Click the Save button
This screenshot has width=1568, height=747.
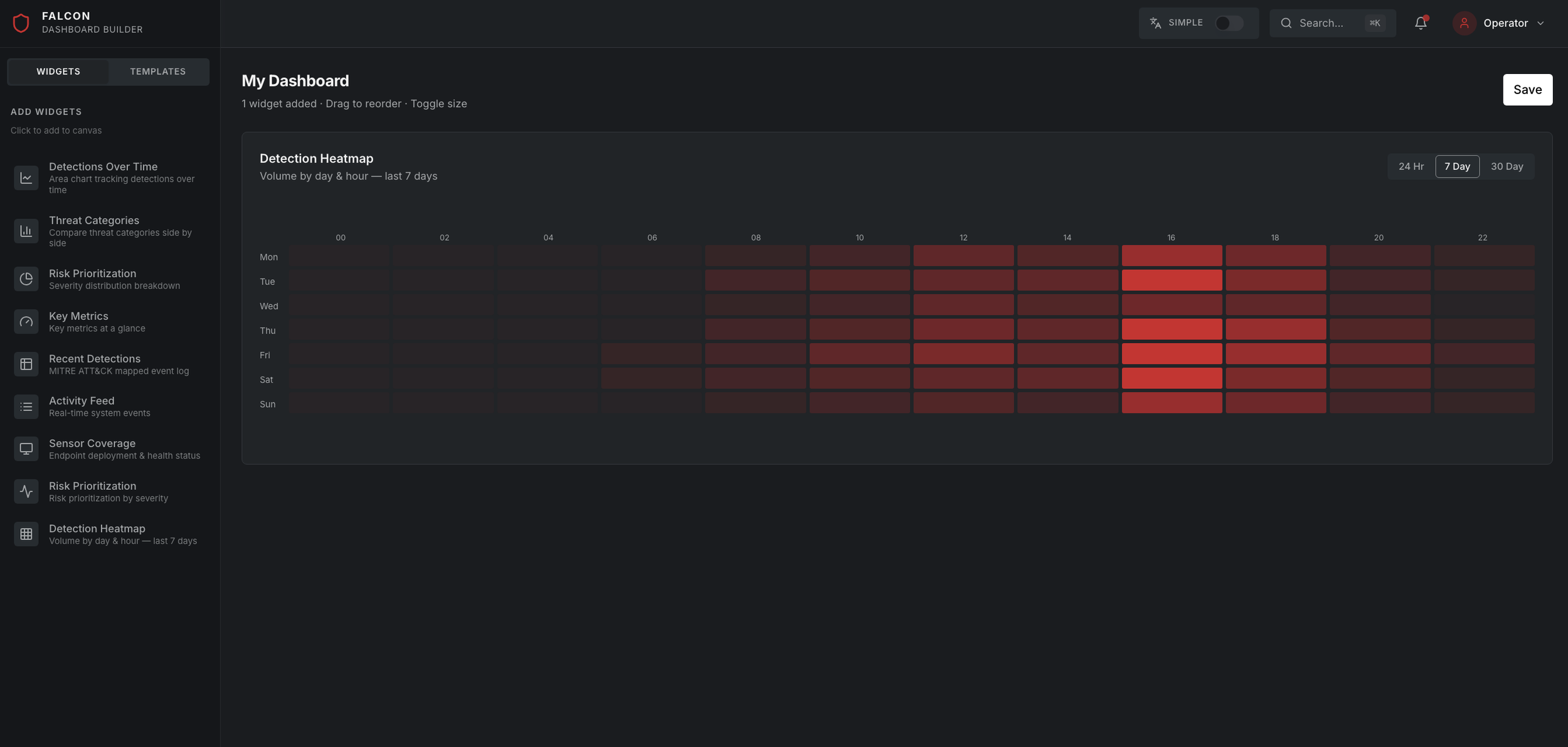[x=1527, y=90]
